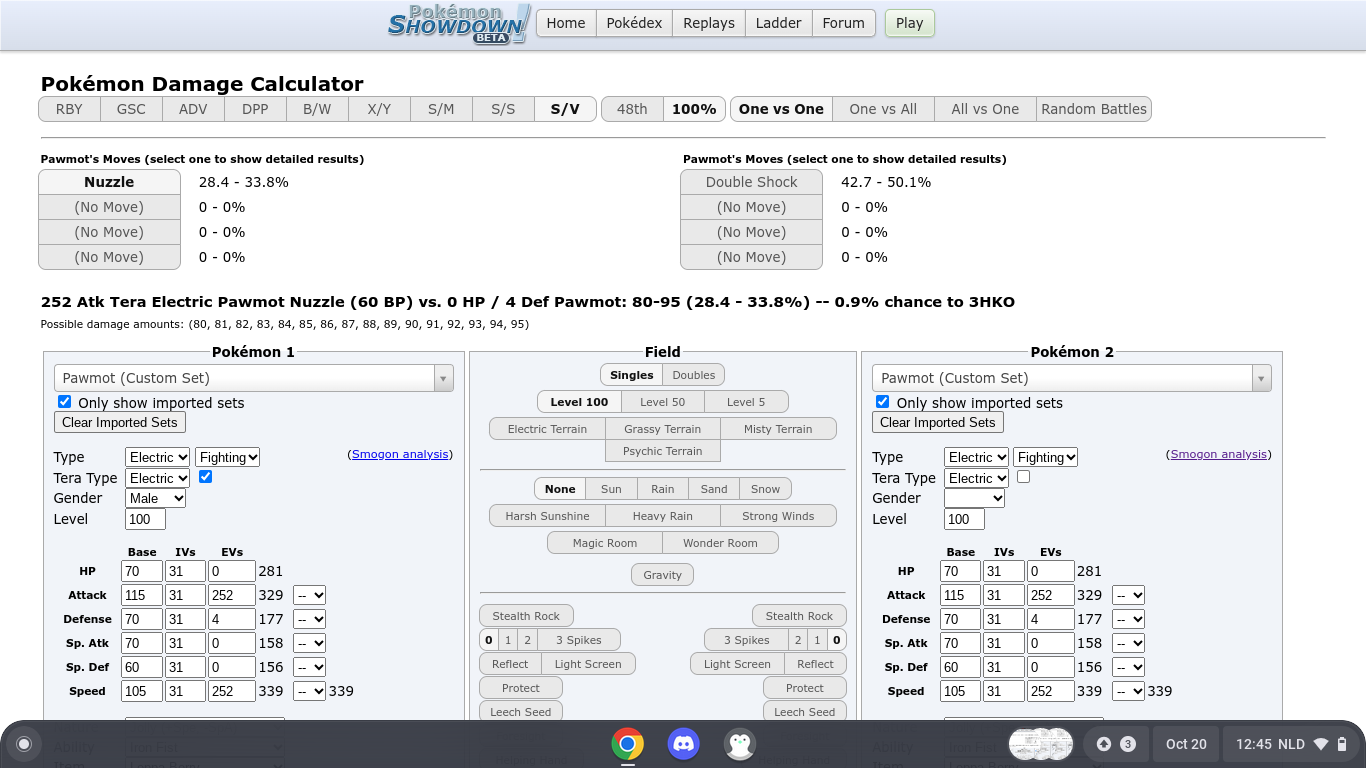The image size is (1366, 768).
Task: Clear Imported Sets for Pokémon 1
Action: (x=120, y=422)
